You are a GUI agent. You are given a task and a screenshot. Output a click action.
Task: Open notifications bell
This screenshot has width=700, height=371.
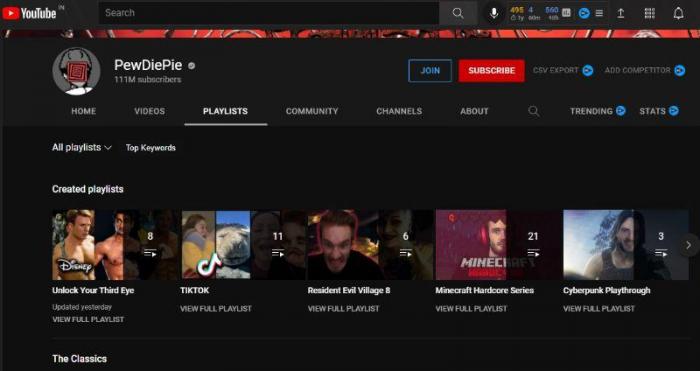pyautogui.click(x=679, y=13)
